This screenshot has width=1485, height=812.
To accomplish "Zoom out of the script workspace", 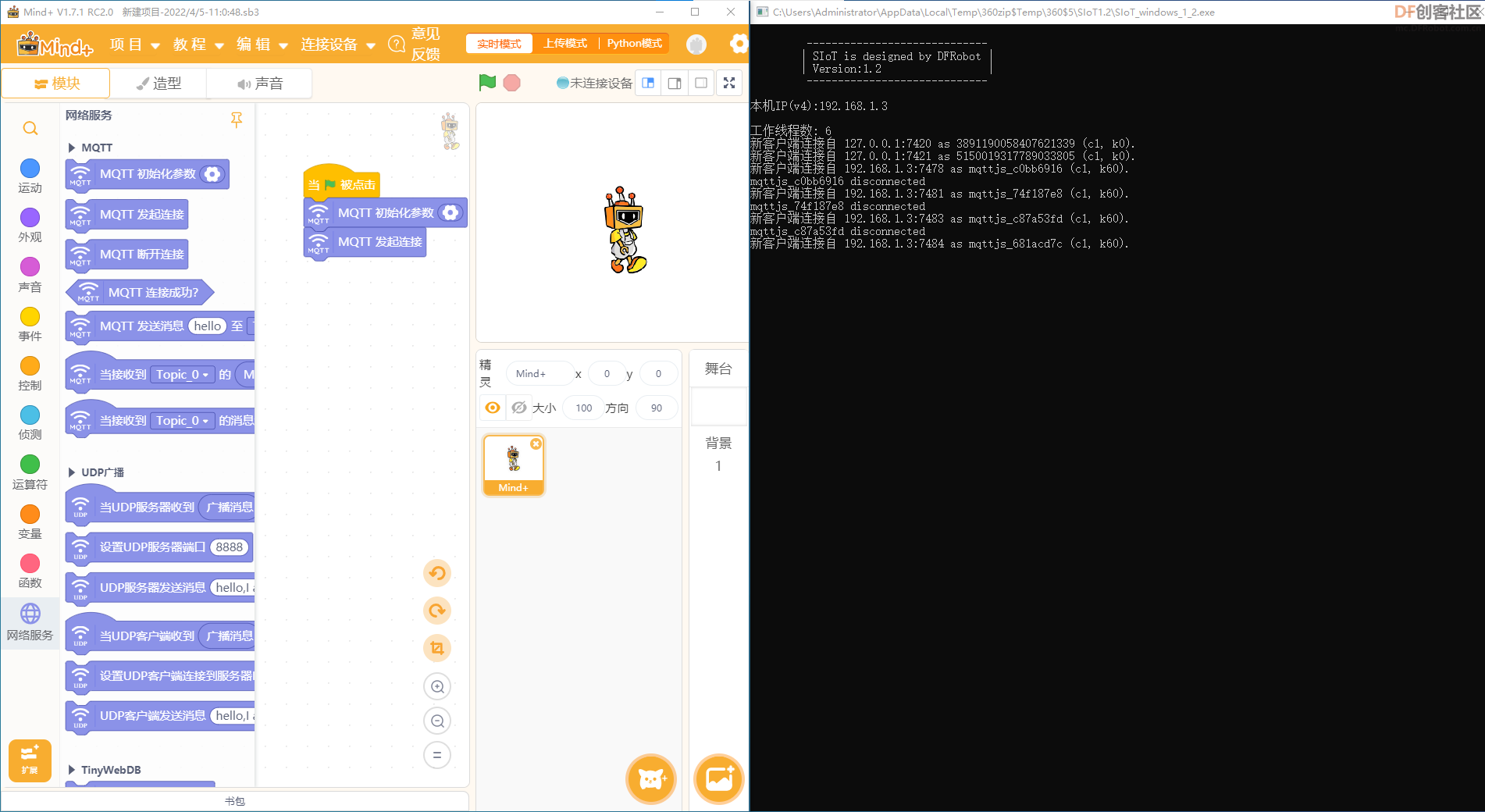I will (437, 721).
